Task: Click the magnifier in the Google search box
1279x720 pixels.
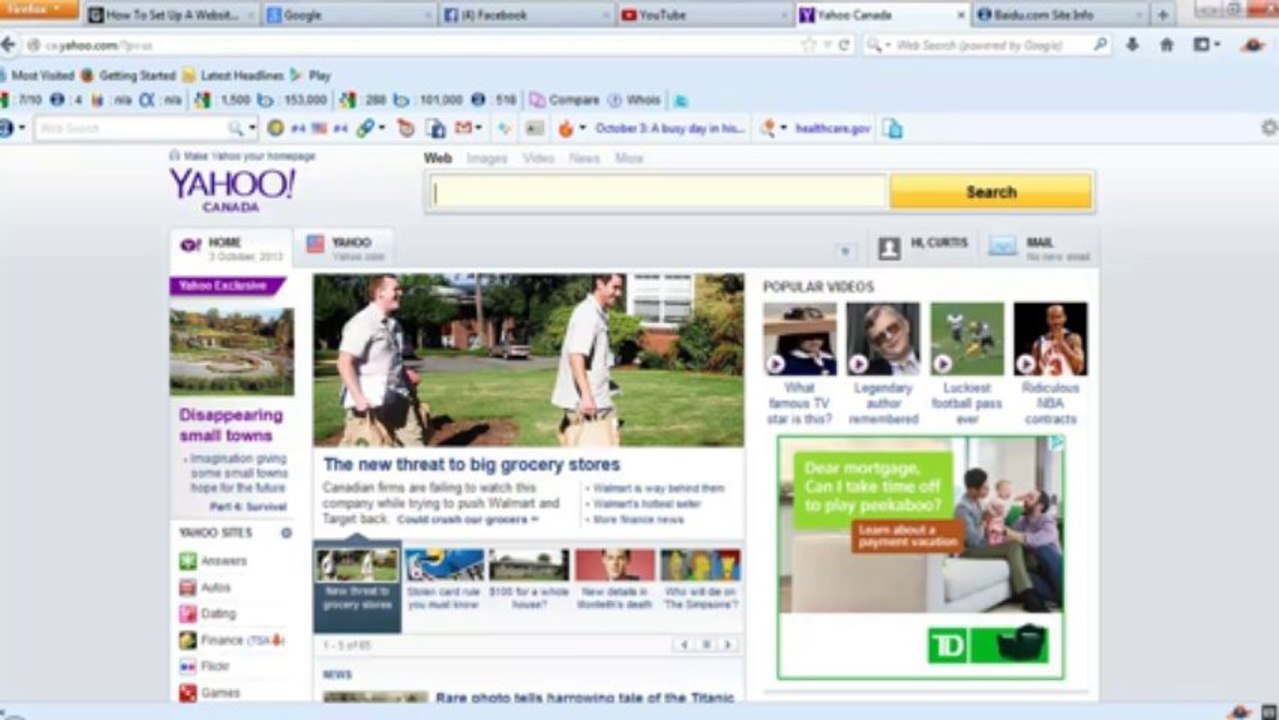Action: (x=1100, y=45)
